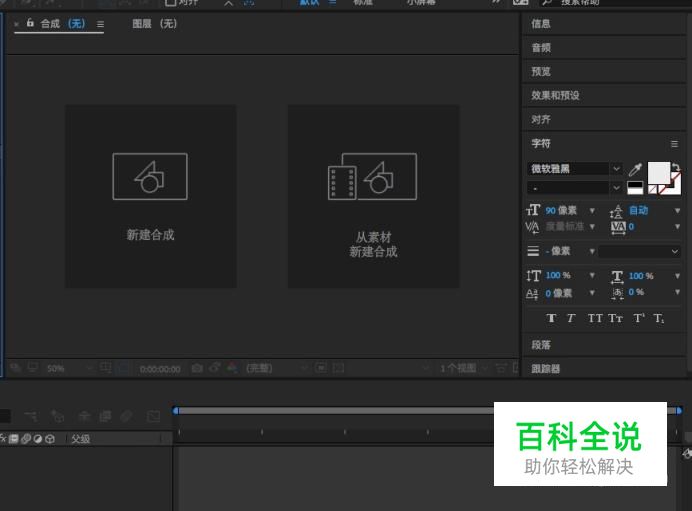Set color to black and white swatch
This screenshot has width=692, height=511.
tap(635, 188)
